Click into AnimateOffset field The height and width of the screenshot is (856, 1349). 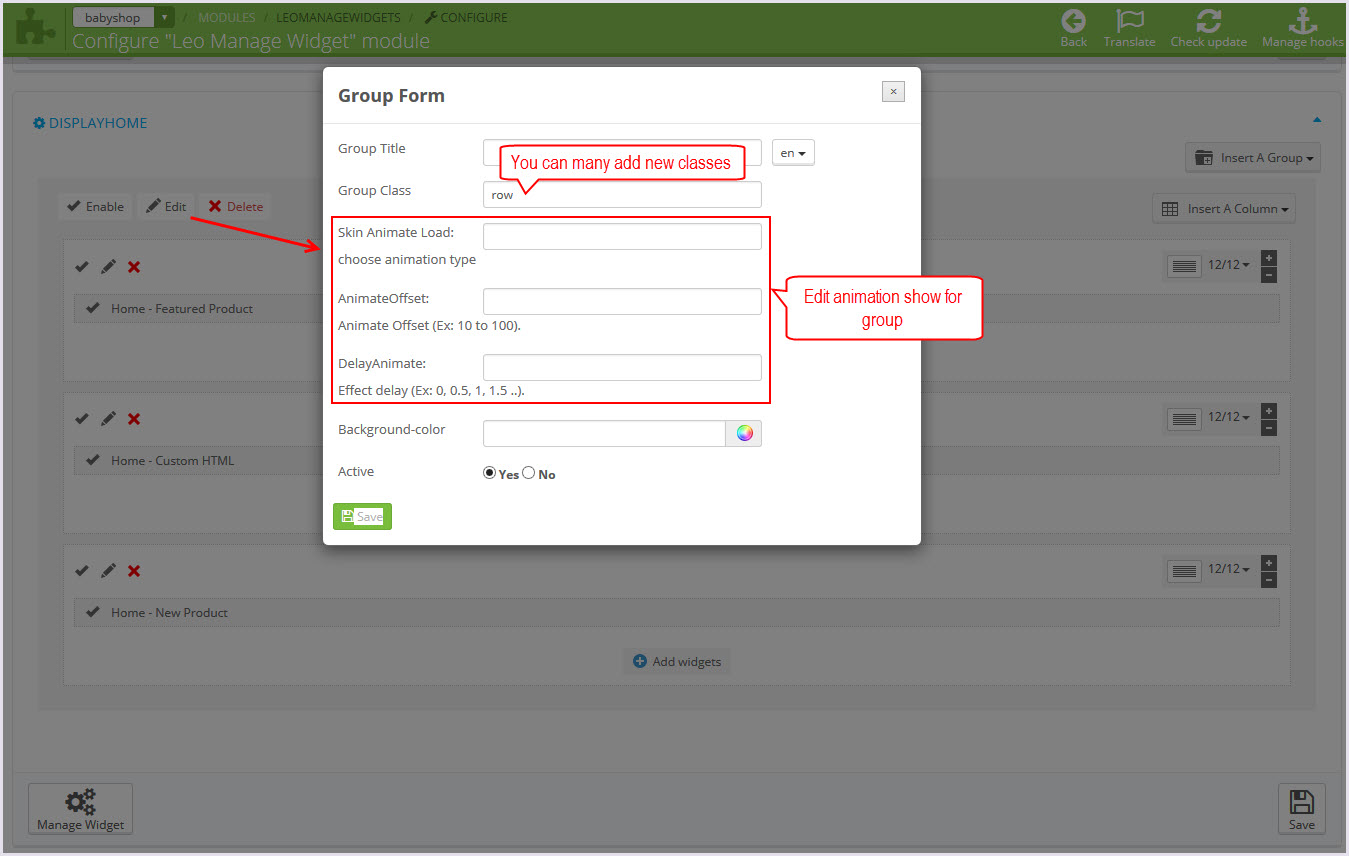click(x=622, y=301)
